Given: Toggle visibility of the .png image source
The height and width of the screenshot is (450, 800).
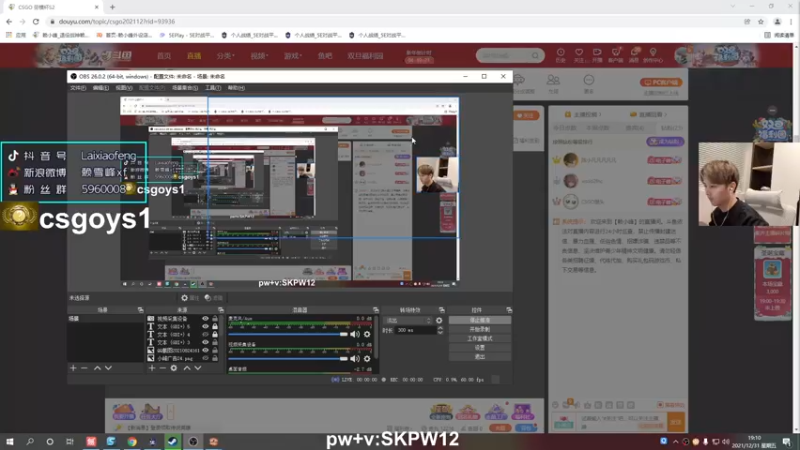Looking at the screenshot, I should point(205,358).
